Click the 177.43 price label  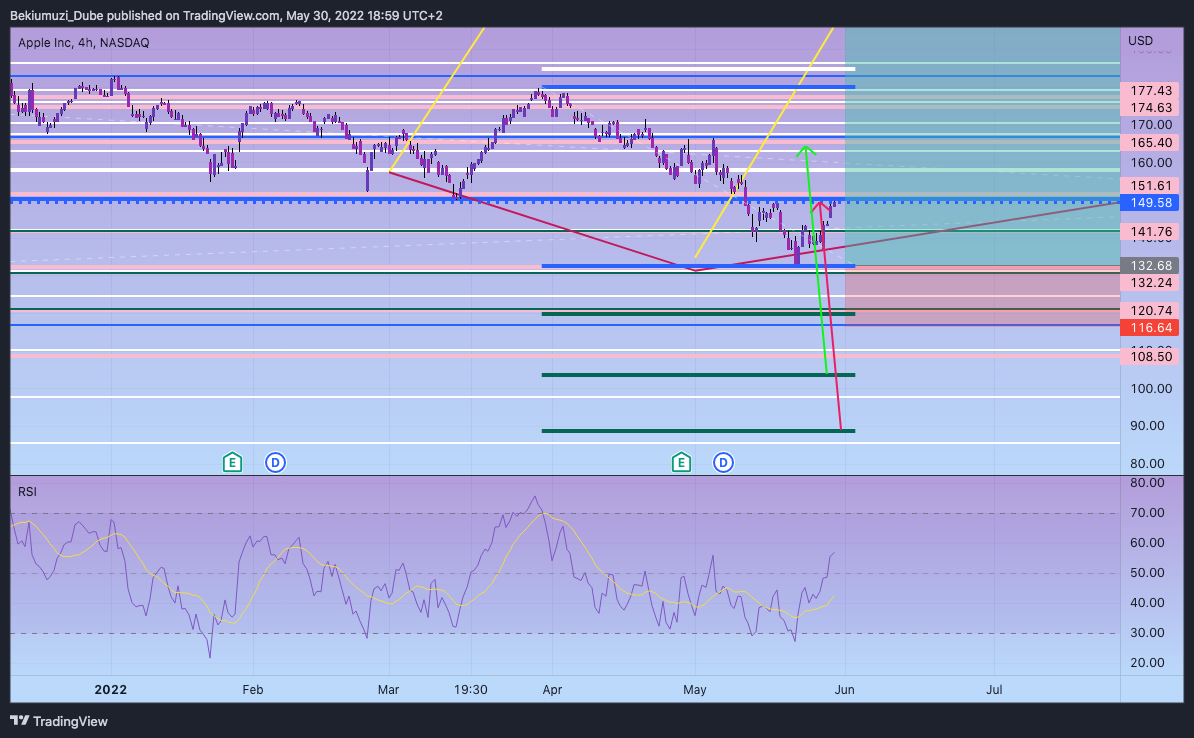[x=1150, y=91]
